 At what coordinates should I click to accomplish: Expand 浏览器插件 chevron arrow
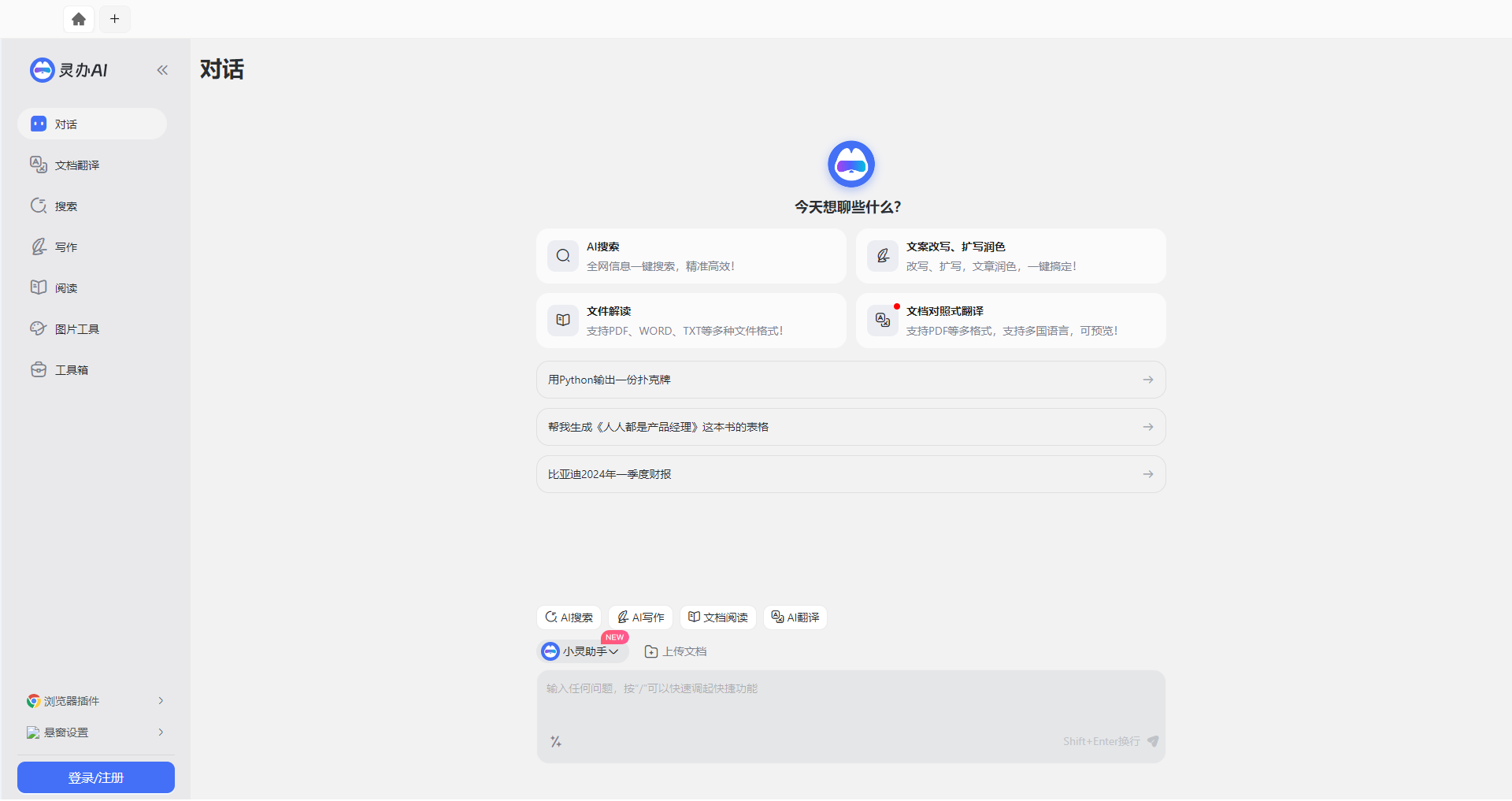click(161, 701)
